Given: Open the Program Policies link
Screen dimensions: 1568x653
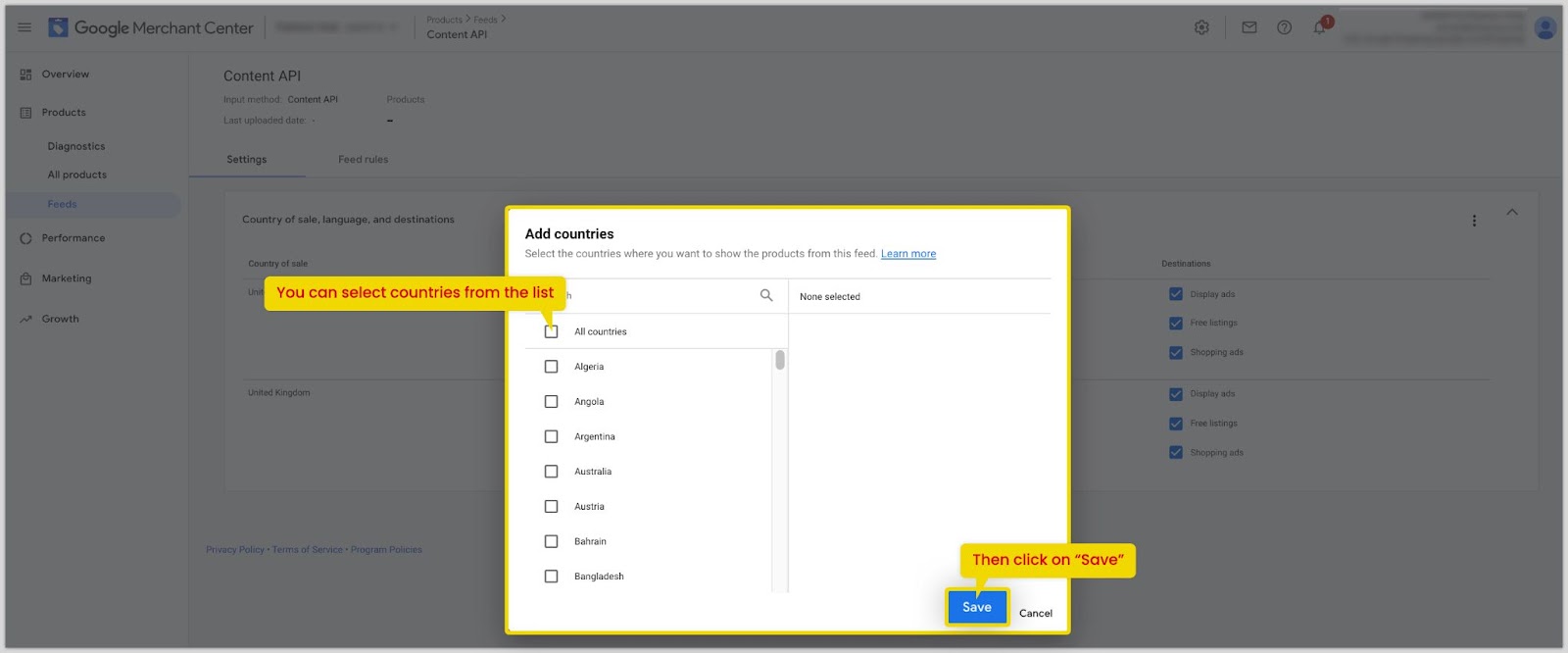Looking at the screenshot, I should coord(386,550).
